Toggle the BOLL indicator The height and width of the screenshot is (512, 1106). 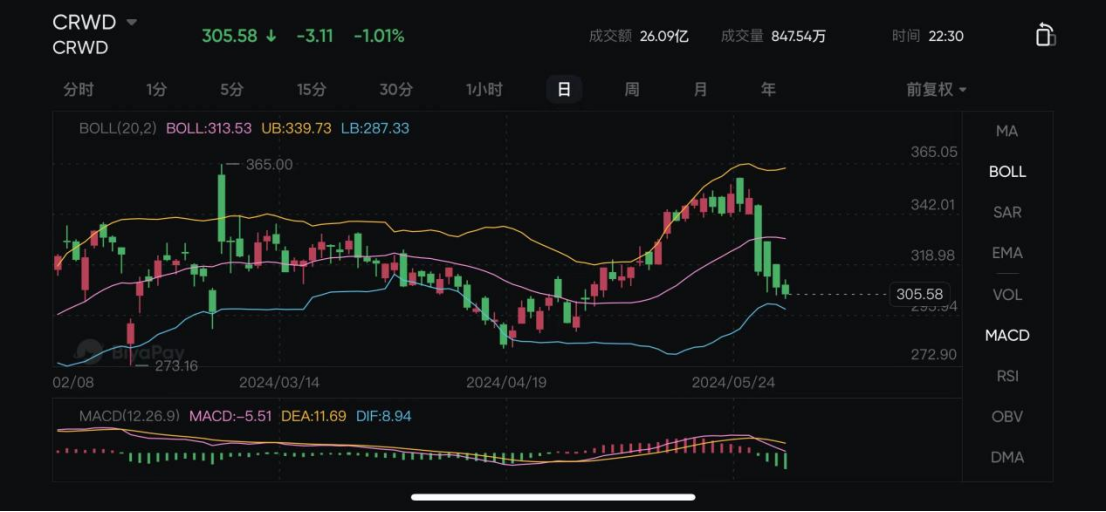[1007, 172]
